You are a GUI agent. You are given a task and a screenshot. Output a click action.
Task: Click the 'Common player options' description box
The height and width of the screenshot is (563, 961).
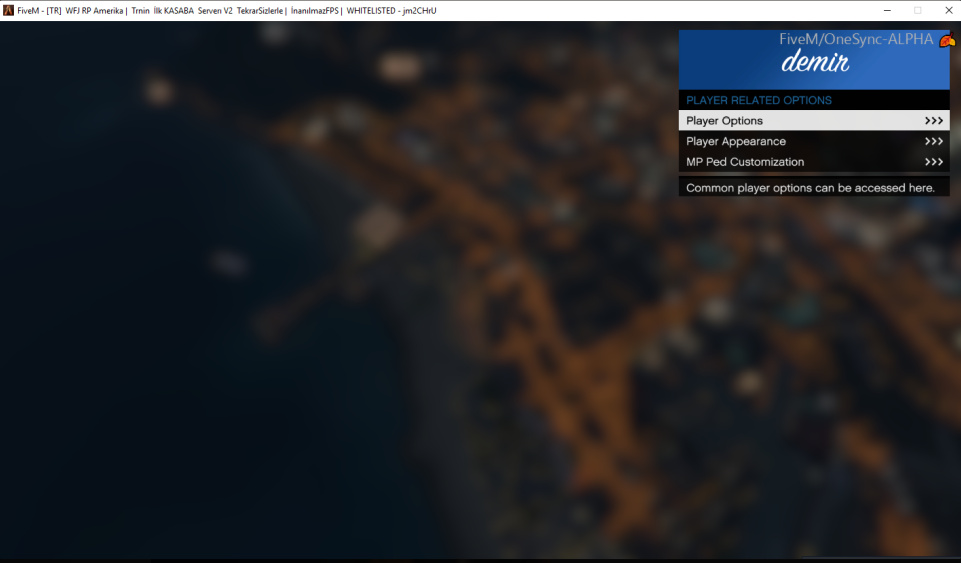814,187
